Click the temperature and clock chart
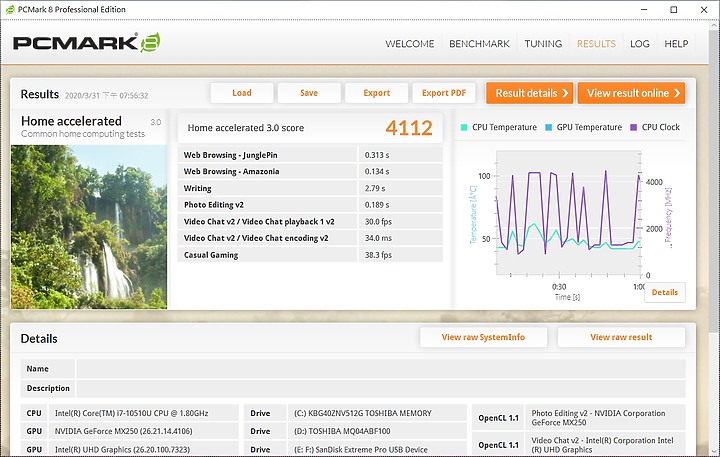Screen dimensions: 720x457 pyautogui.click(x=568, y=213)
